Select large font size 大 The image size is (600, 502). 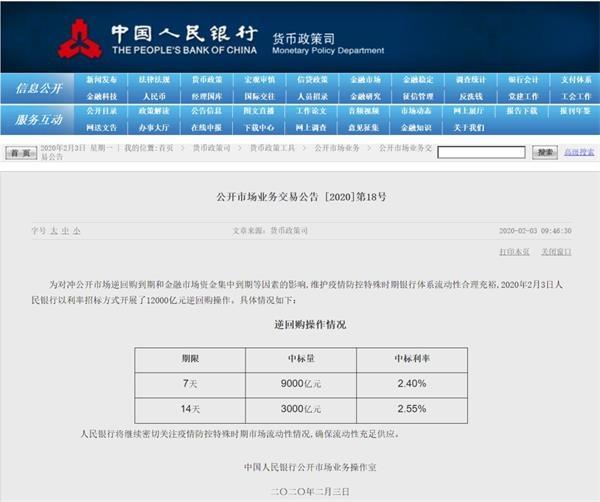(x=54, y=231)
